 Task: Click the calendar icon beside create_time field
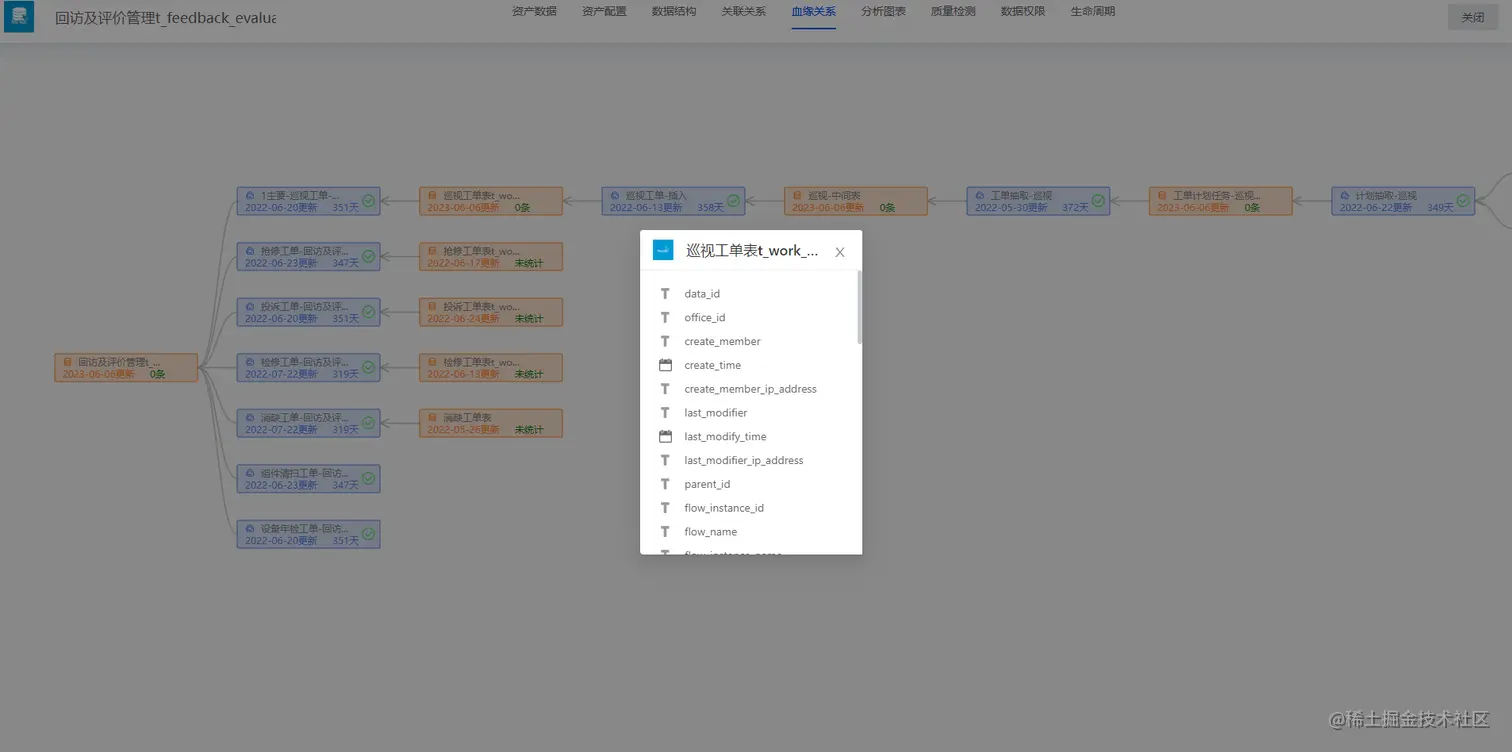[x=665, y=364]
